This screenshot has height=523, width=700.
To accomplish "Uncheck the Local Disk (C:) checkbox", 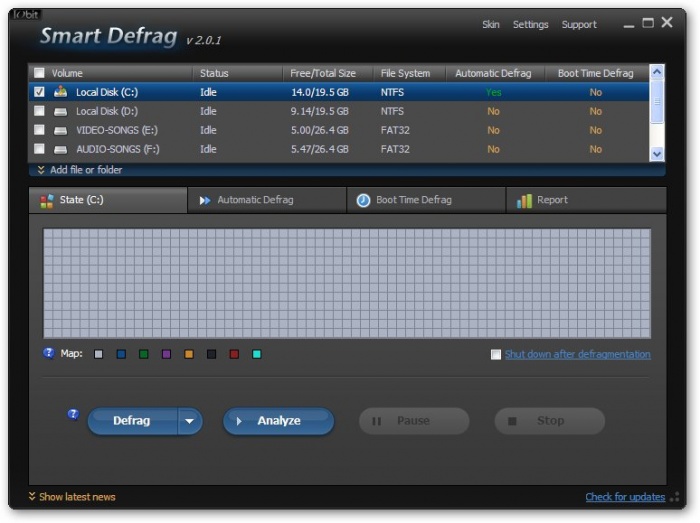I will 39,92.
